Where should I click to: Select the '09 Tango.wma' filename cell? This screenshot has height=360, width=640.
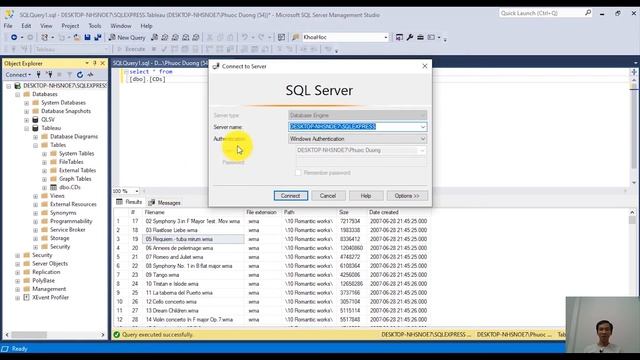tap(193, 275)
